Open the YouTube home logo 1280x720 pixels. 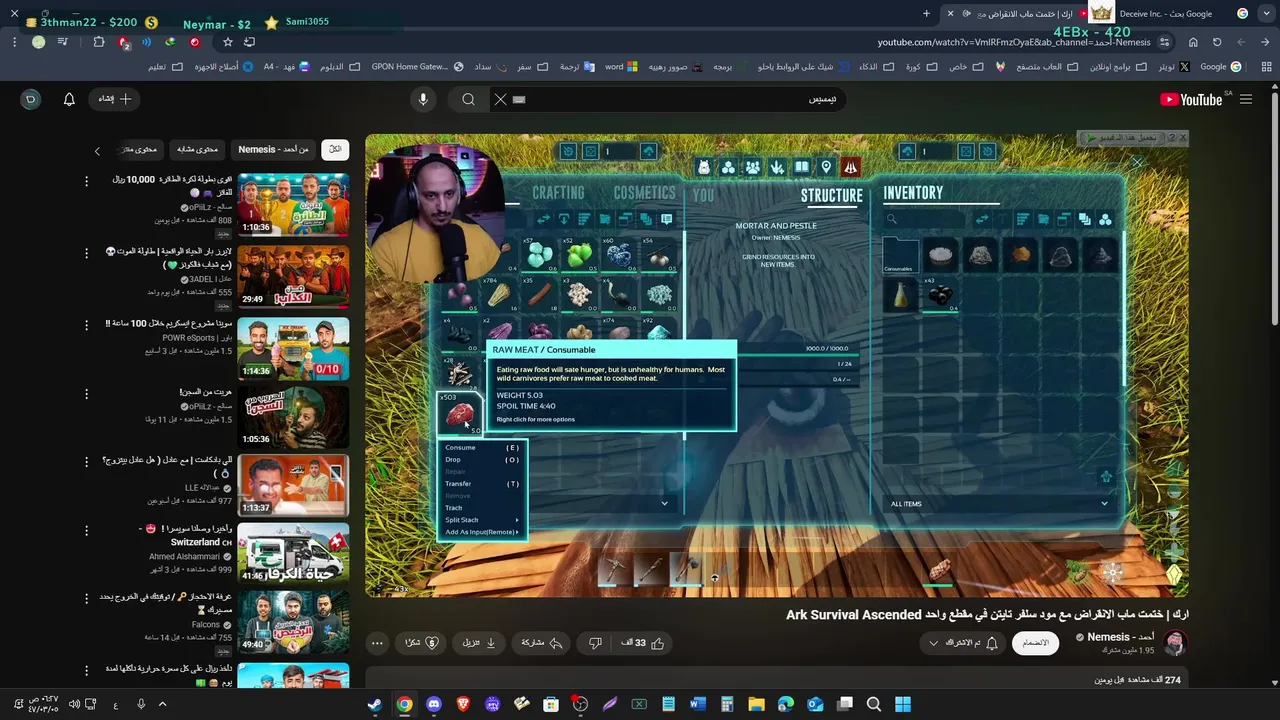point(1191,99)
